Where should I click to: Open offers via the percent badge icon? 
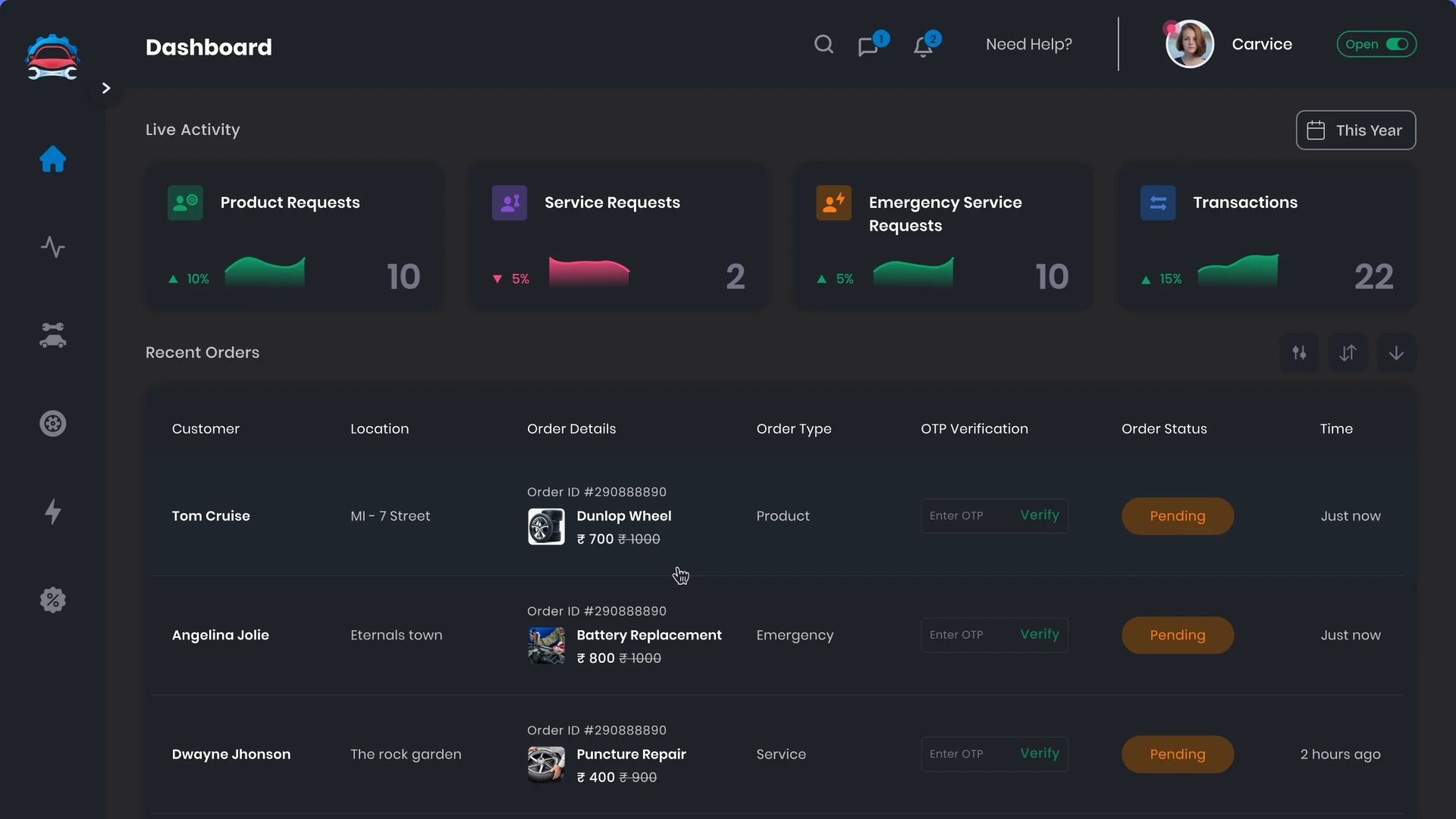[53, 600]
